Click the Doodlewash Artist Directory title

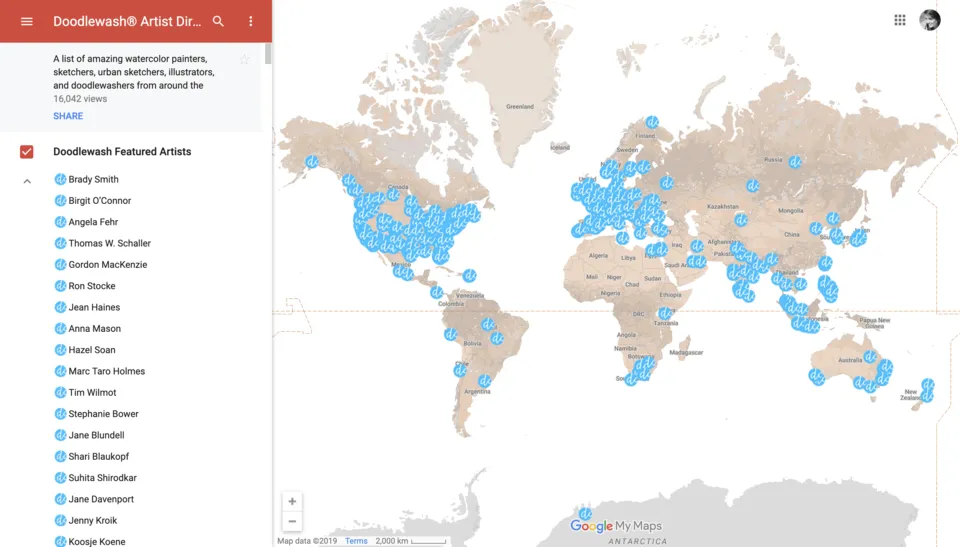pos(127,21)
